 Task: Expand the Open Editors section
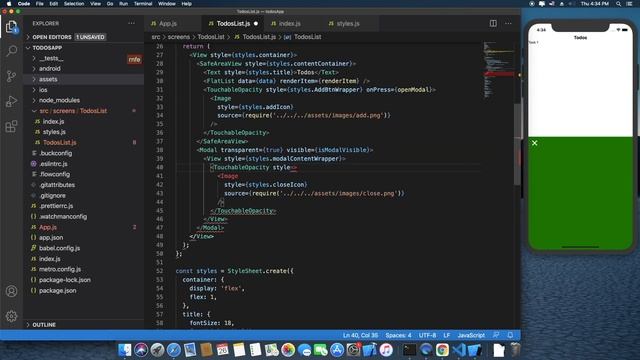point(83,37)
